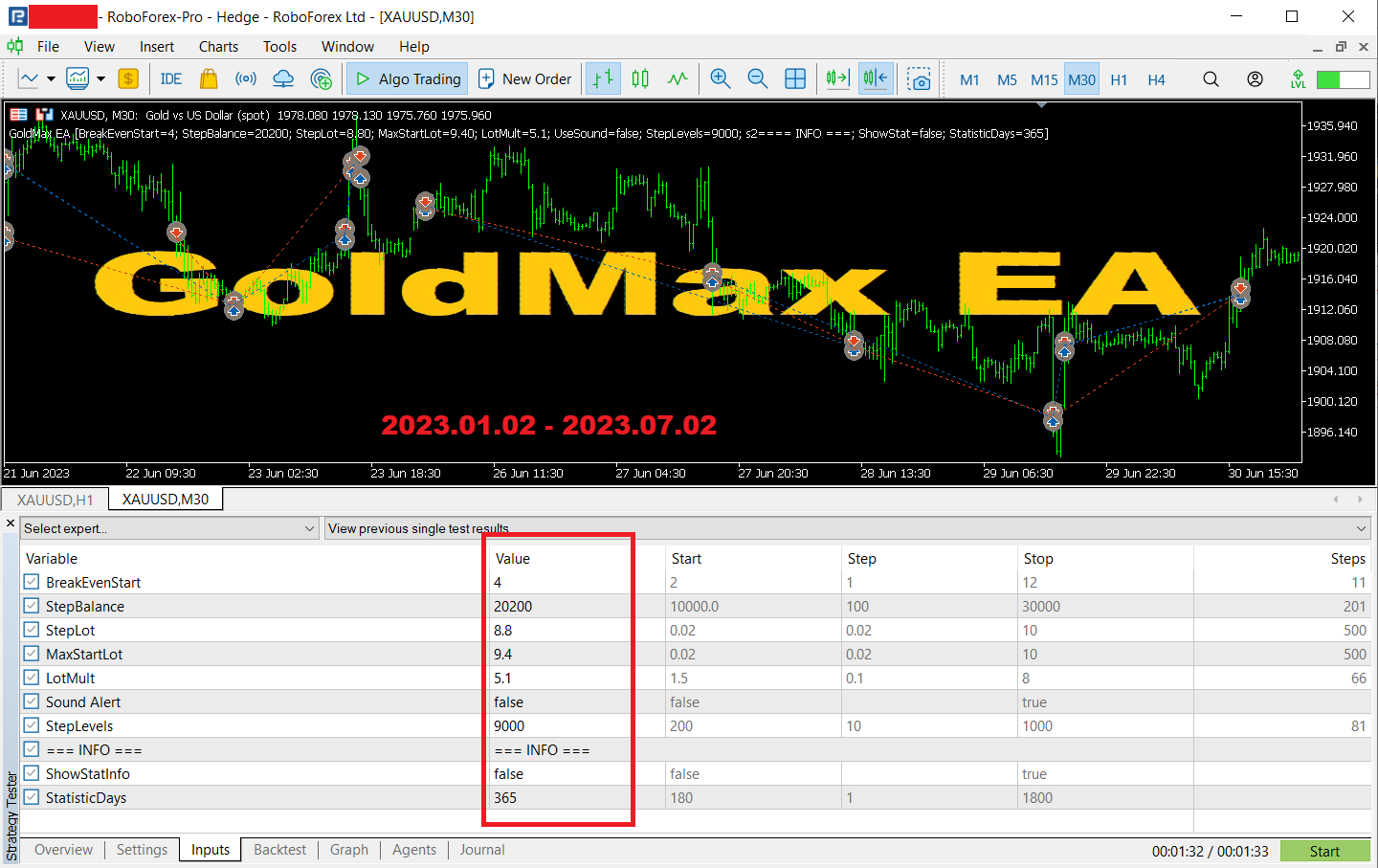Open the new chart dropdown arrow
Viewport: 1378px width, 868px height.
coord(52,79)
